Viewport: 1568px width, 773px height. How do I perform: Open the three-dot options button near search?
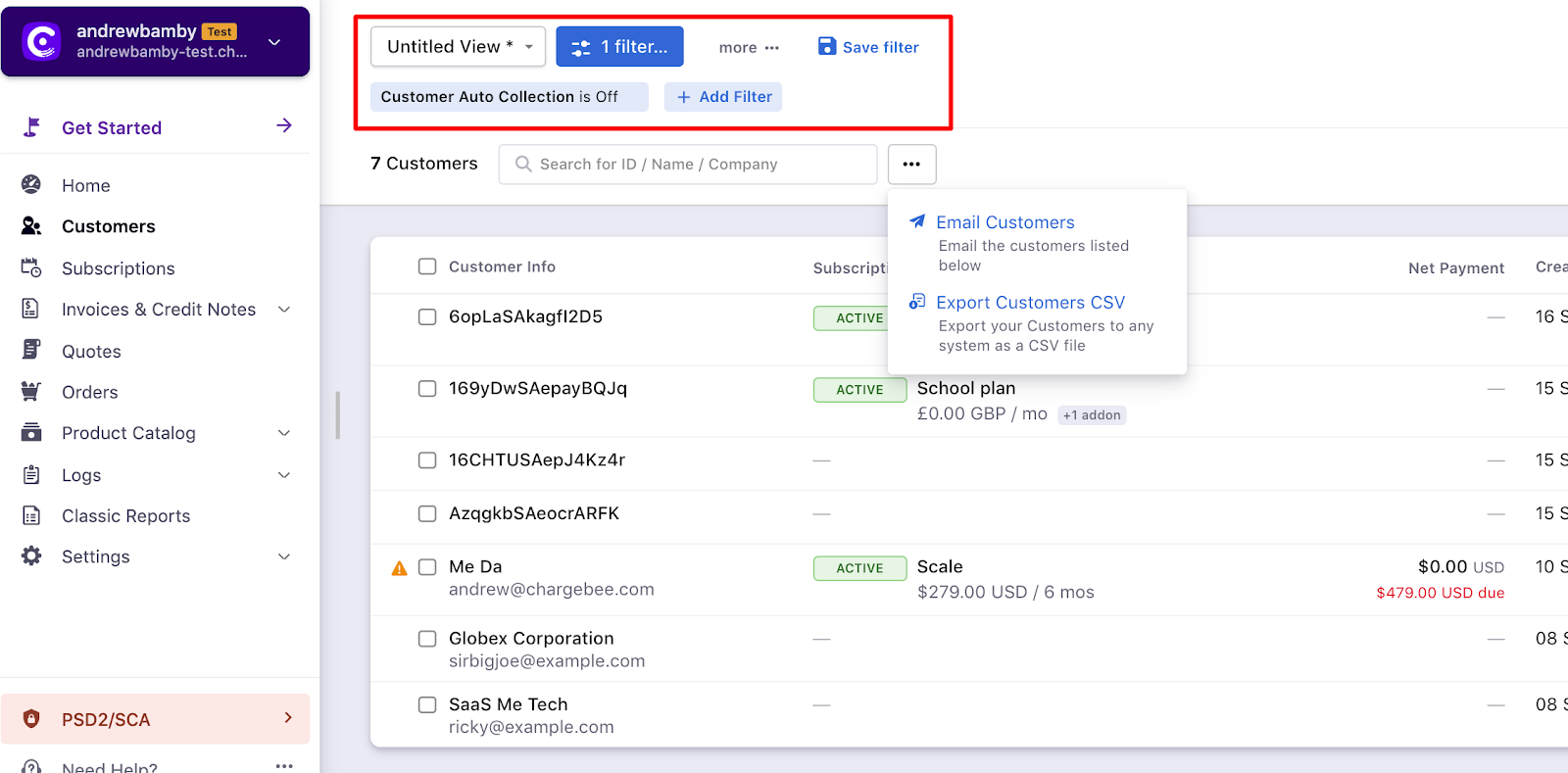(x=911, y=165)
